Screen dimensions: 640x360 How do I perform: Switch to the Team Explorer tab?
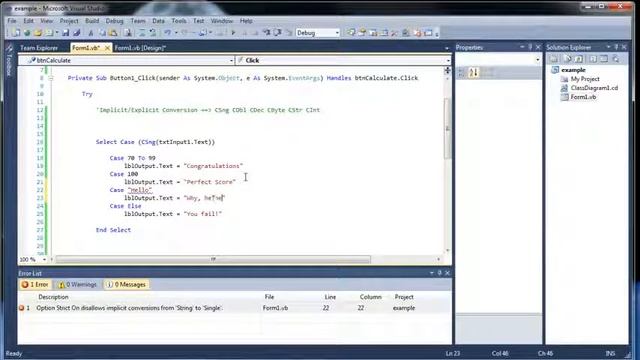(x=39, y=48)
